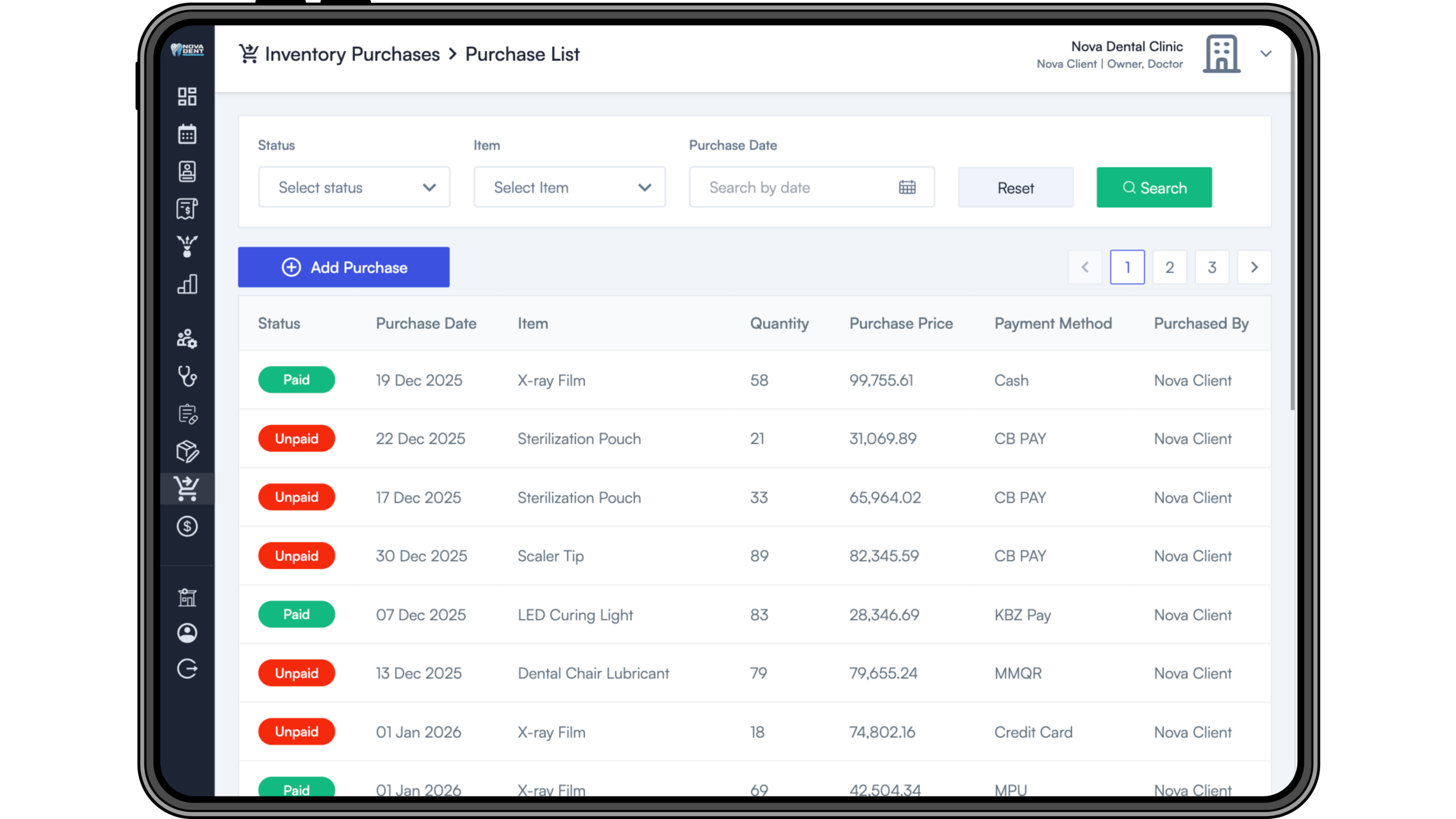Click the user settings gear icon in sidebar
The image size is (1456, 819).
pyautogui.click(x=187, y=339)
